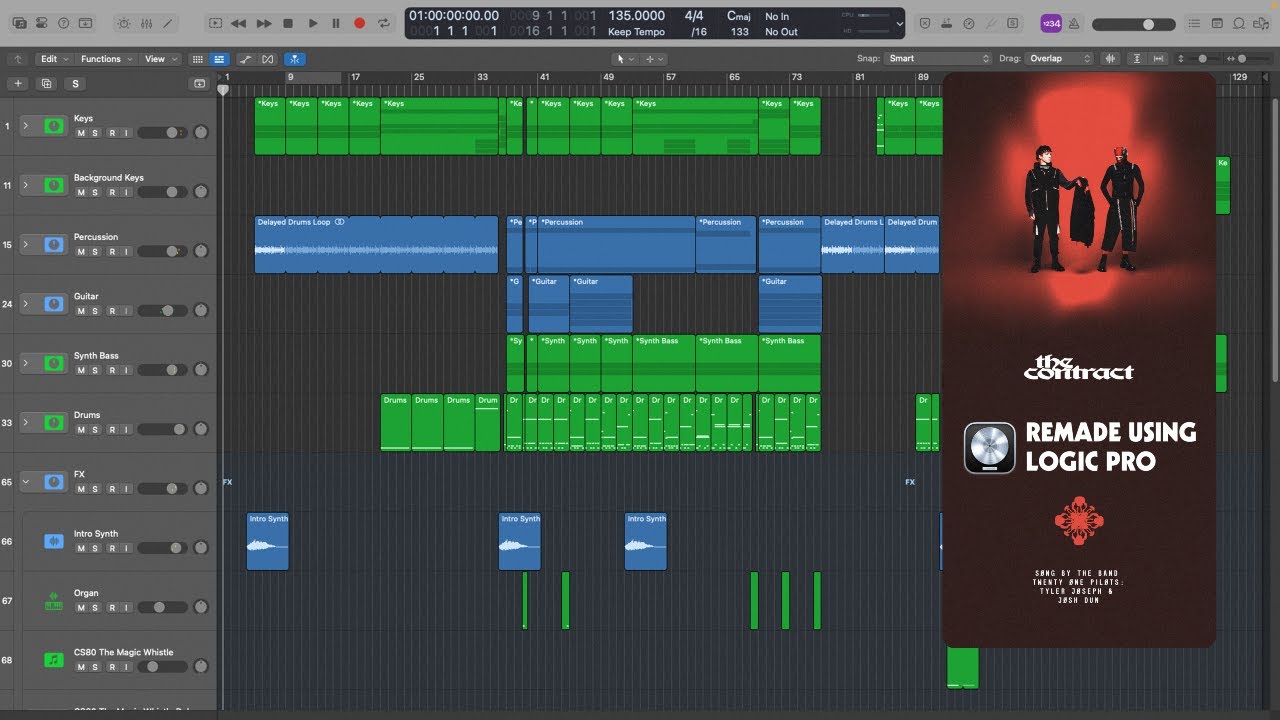
Task: Adjust the vertical zoom slider
Action: 1201,59
